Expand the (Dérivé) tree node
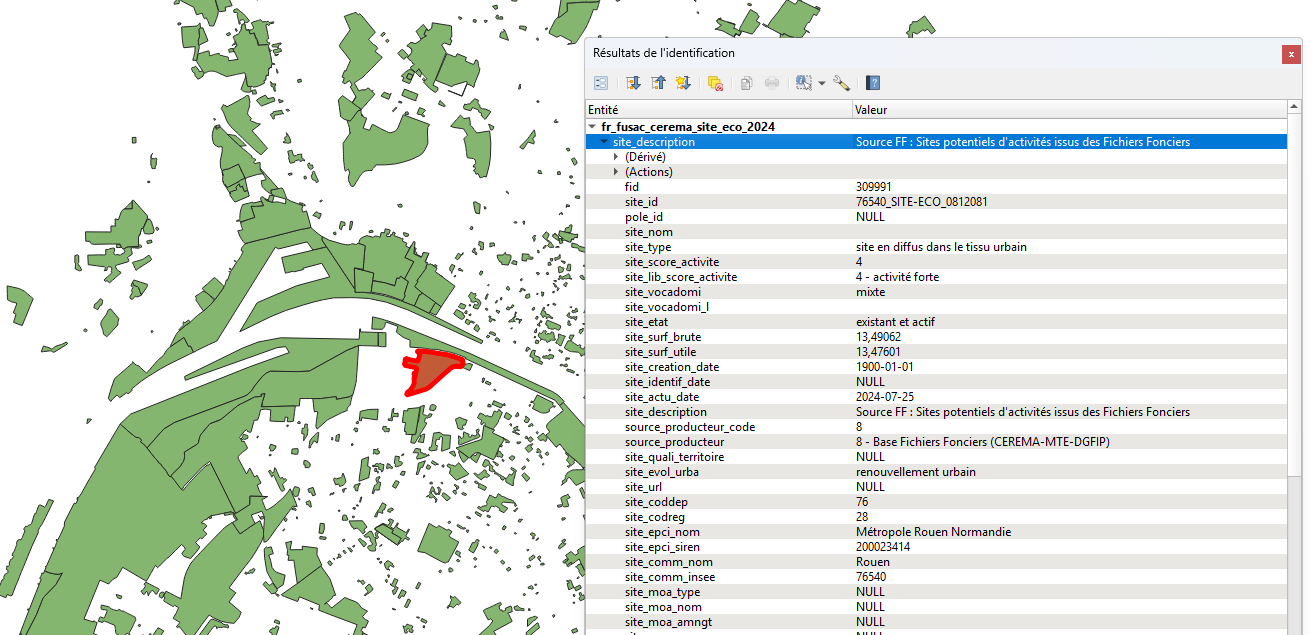Screen dimensions: 1311x635 [616, 157]
